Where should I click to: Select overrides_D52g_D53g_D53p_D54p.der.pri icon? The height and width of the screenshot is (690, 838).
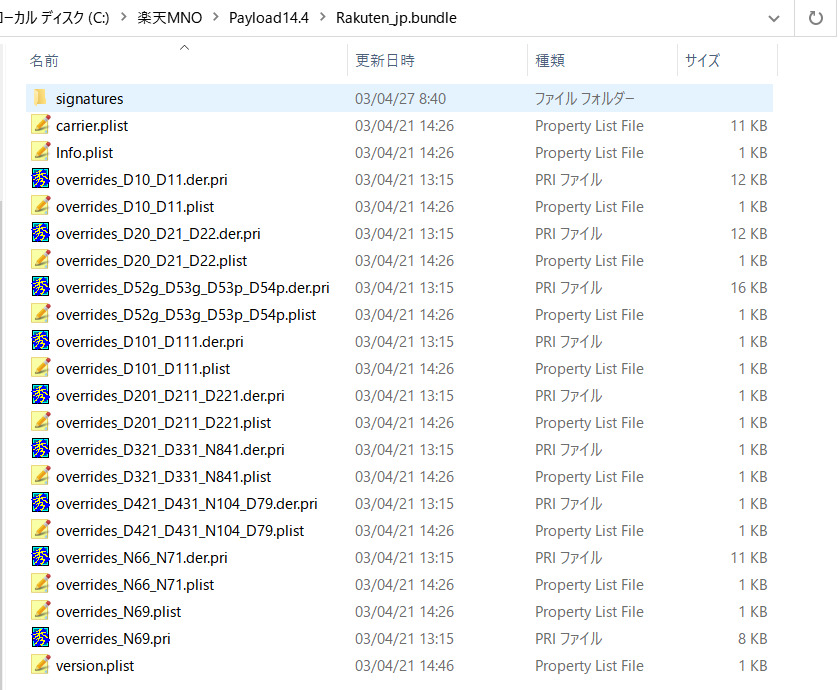[40, 287]
